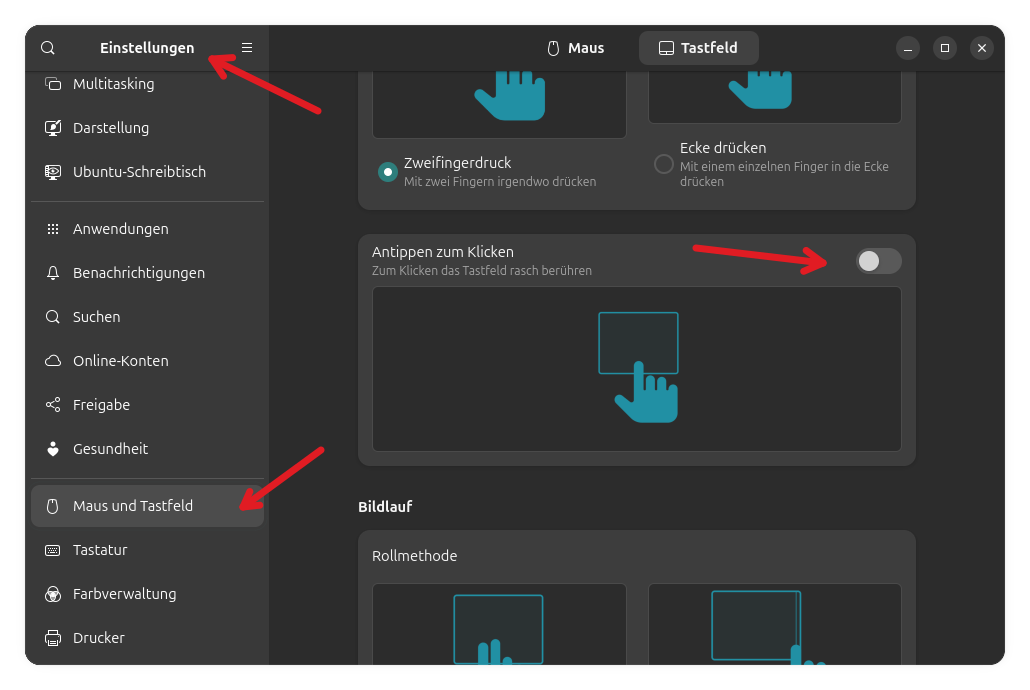Switch to the Maus tab

click(576, 48)
